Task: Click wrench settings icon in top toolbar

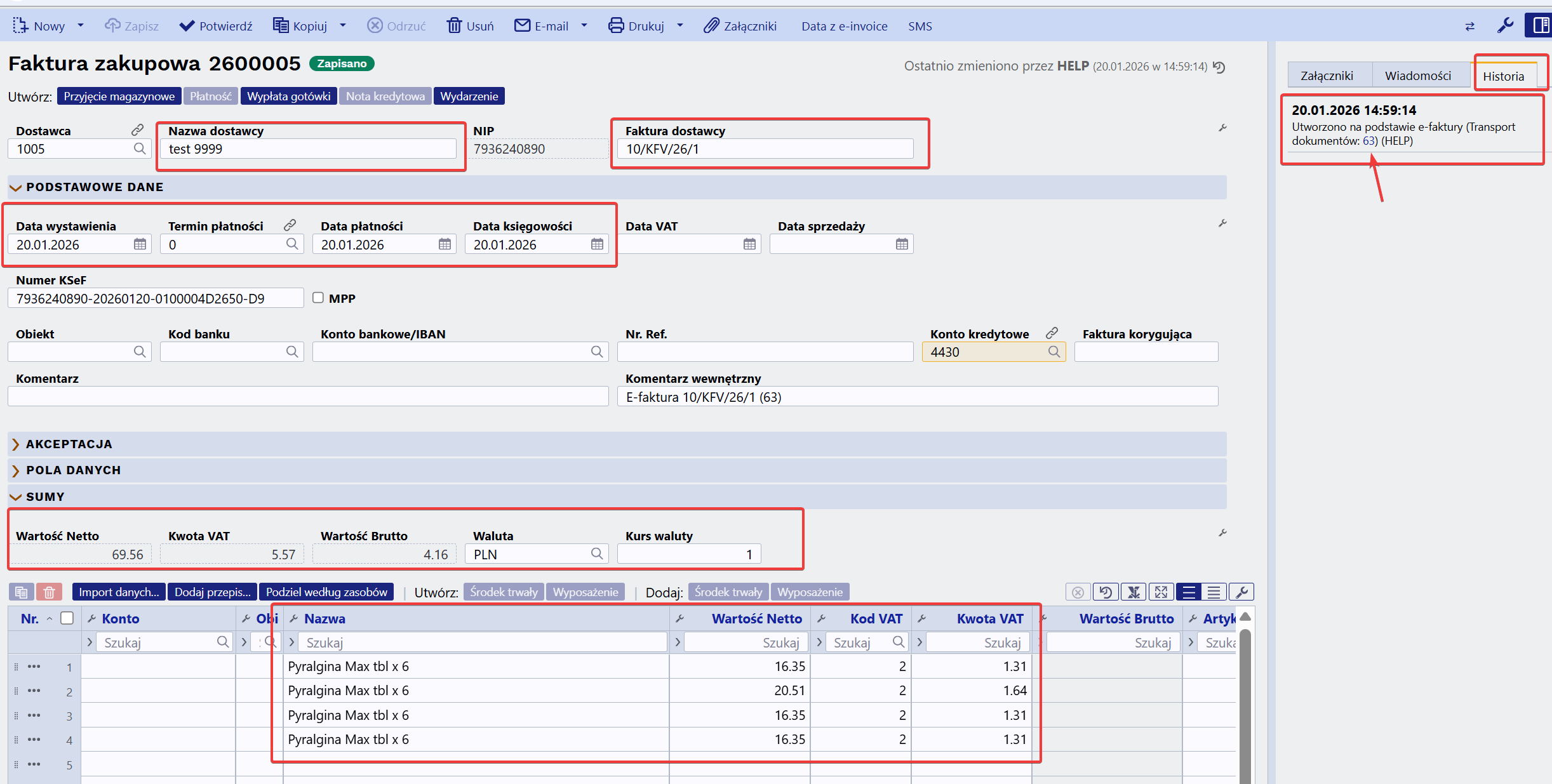Action: click(x=1504, y=25)
